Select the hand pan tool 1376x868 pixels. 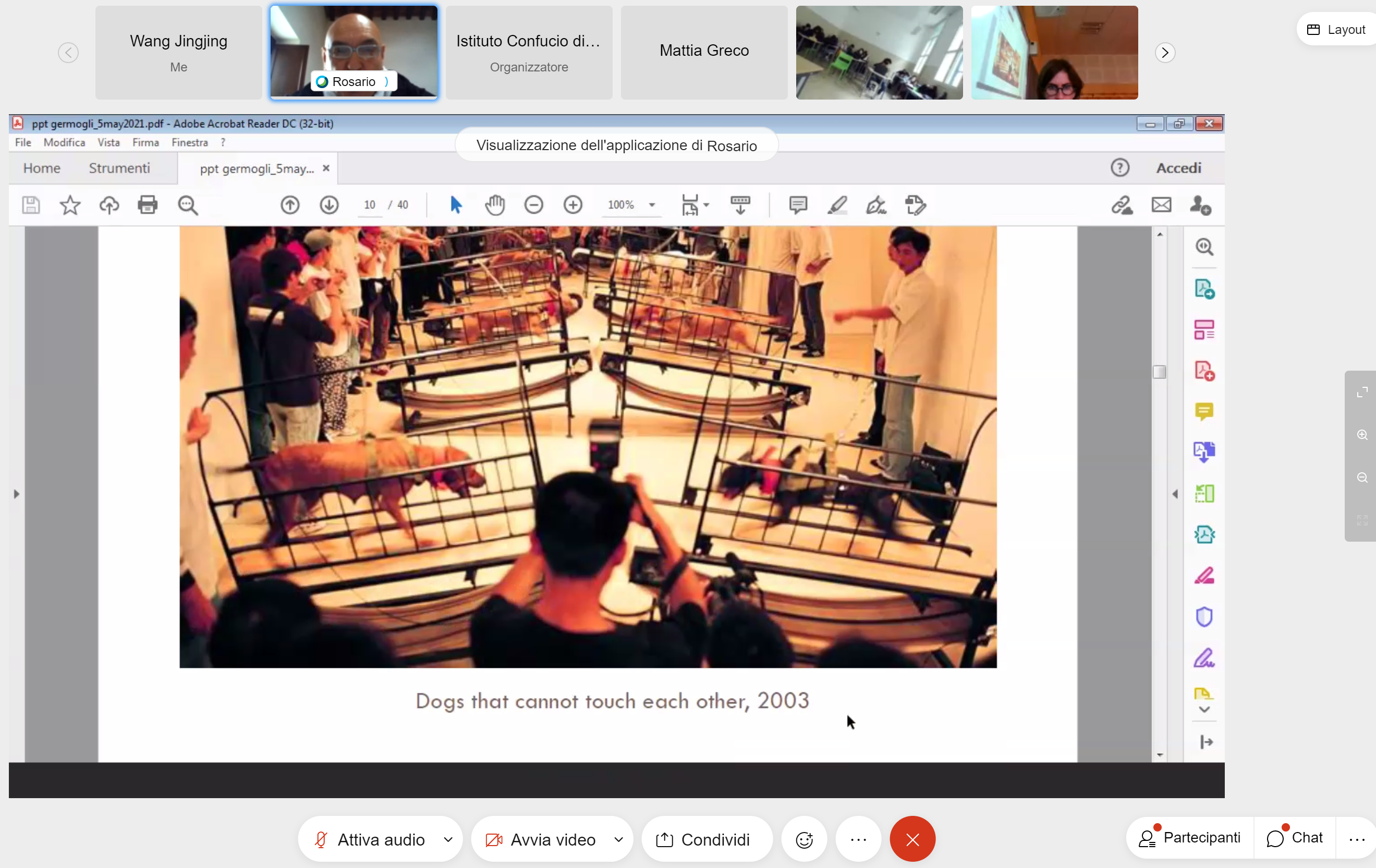pos(495,204)
